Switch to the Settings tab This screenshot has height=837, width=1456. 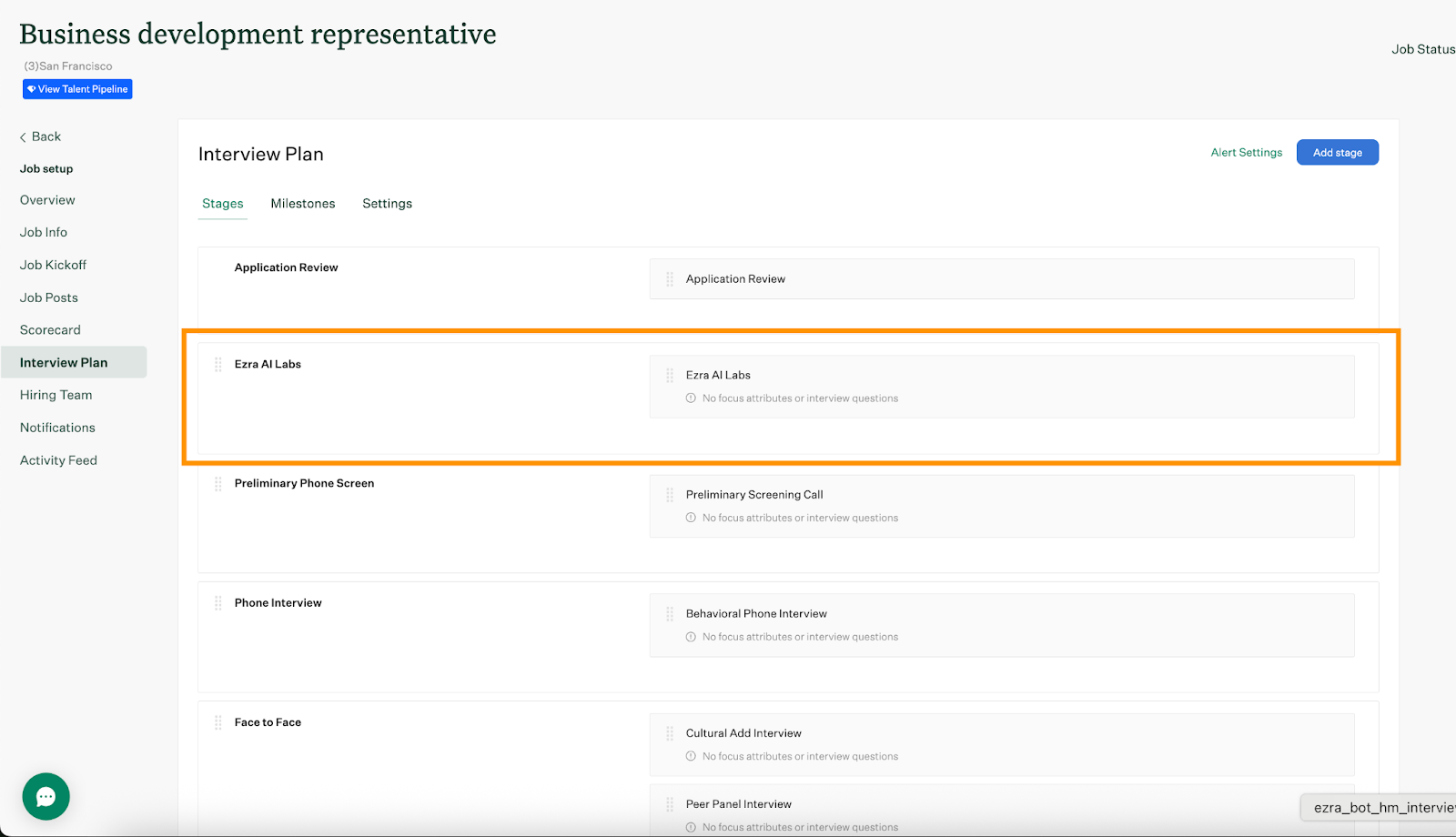point(387,204)
